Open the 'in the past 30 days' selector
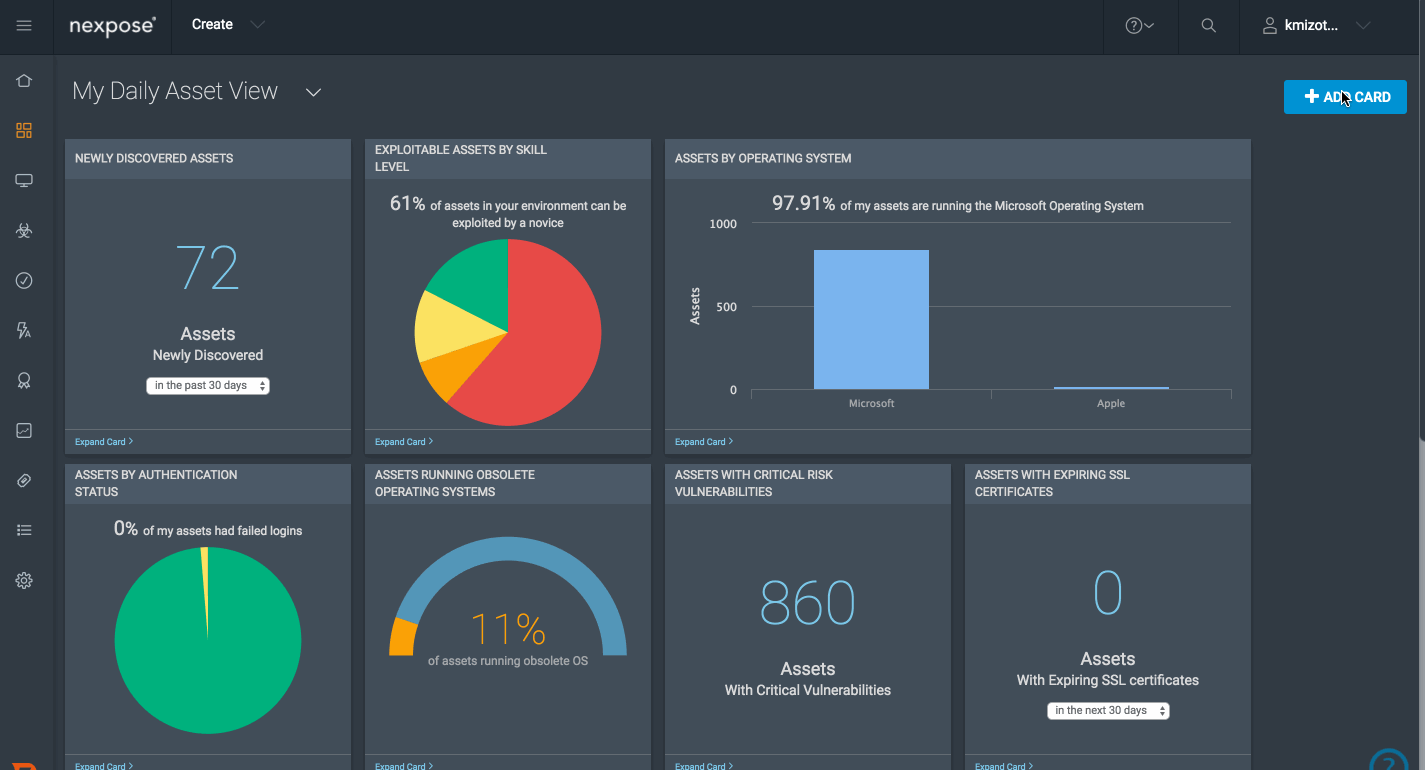1425x770 pixels. point(208,386)
